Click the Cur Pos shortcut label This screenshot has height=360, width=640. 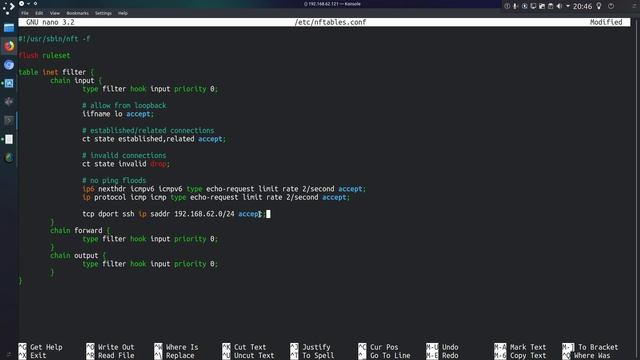(x=384, y=347)
